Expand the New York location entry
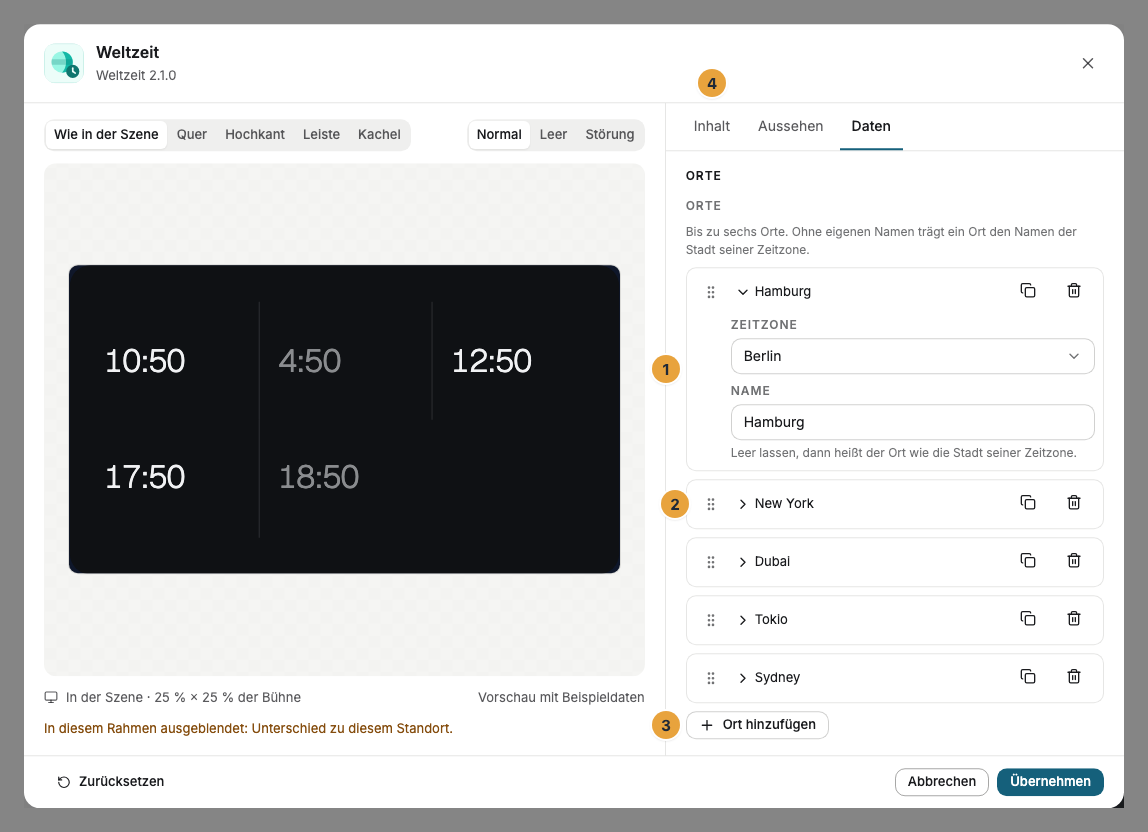 click(x=742, y=504)
